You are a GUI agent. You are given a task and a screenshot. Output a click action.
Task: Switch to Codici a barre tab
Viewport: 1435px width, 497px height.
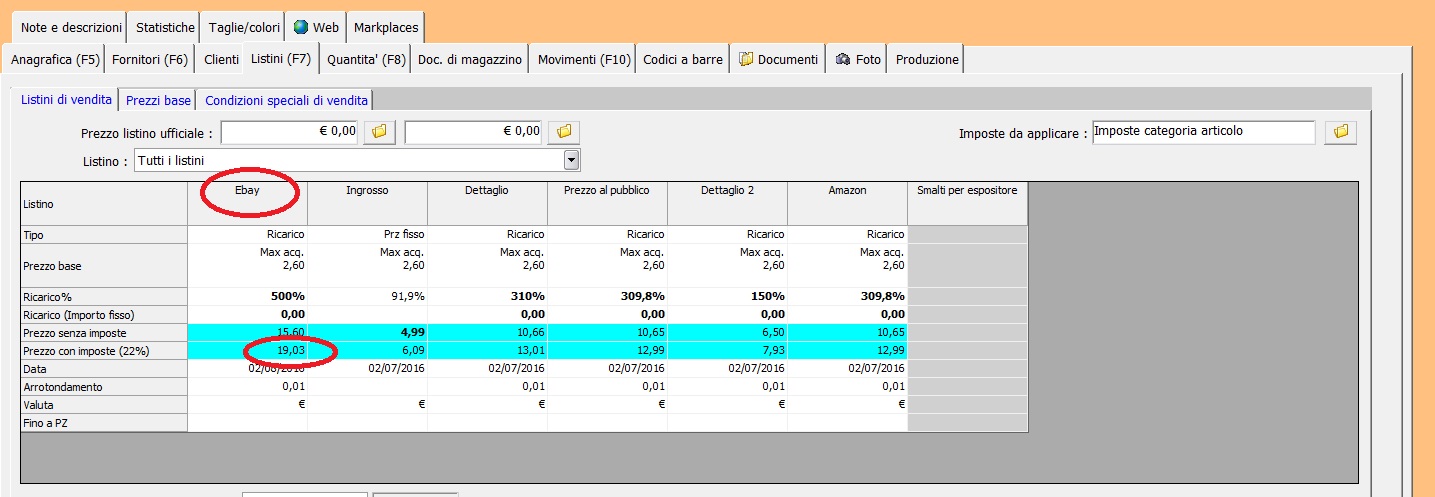[x=682, y=60]
